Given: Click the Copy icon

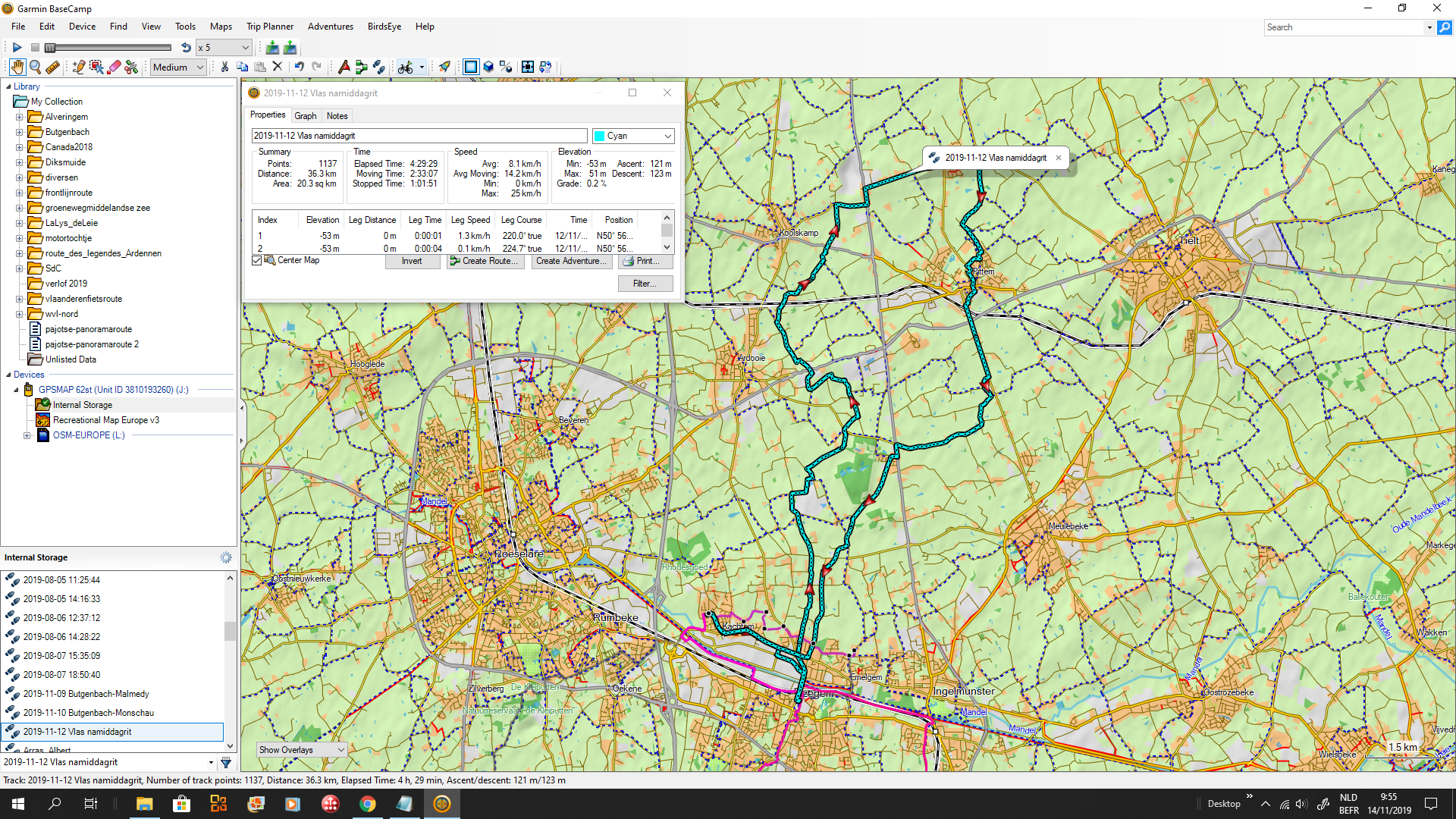Looking at the screenshot, I should point(243,67).
